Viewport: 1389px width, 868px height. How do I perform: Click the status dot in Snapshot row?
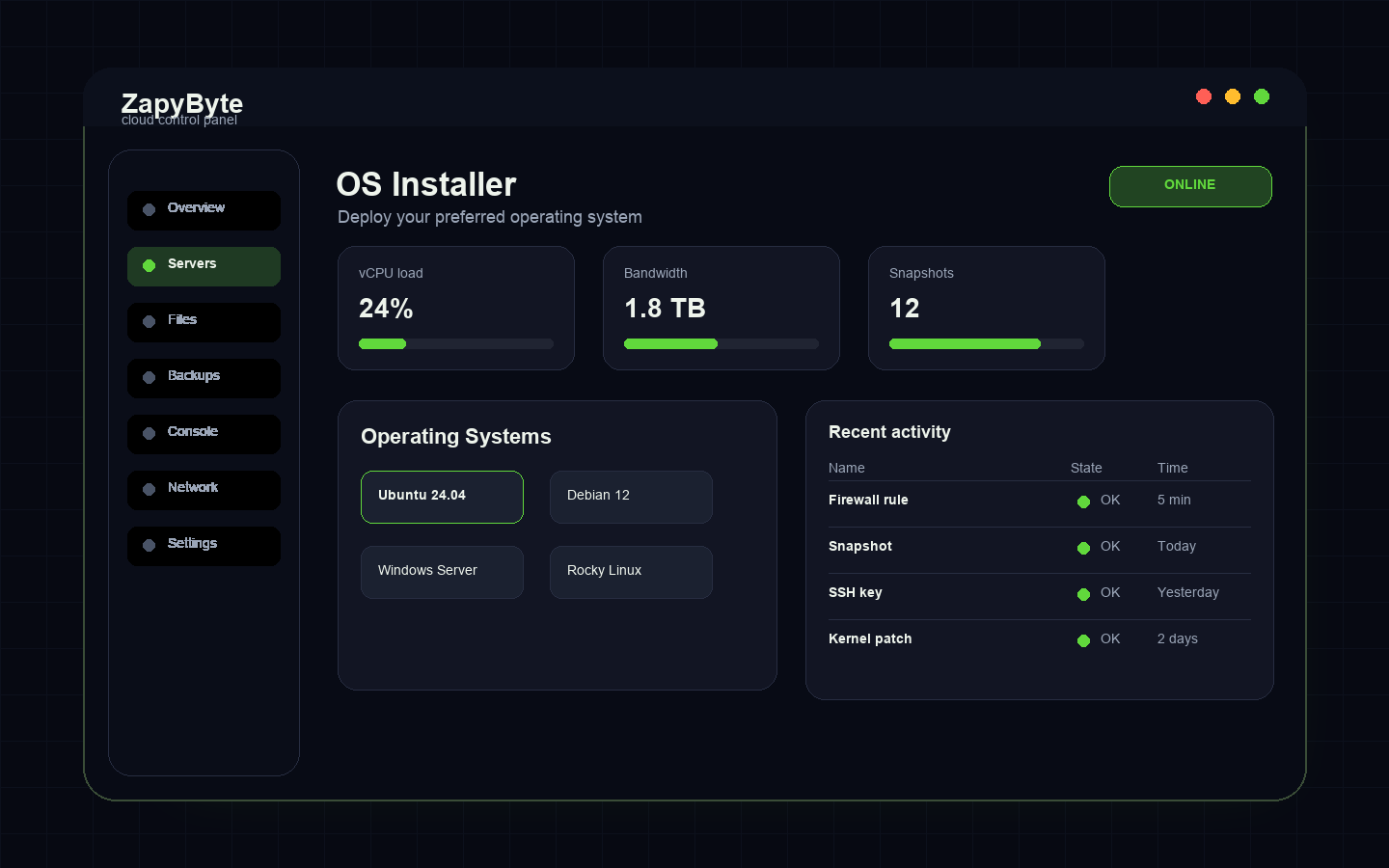(x=1083, y=548)
